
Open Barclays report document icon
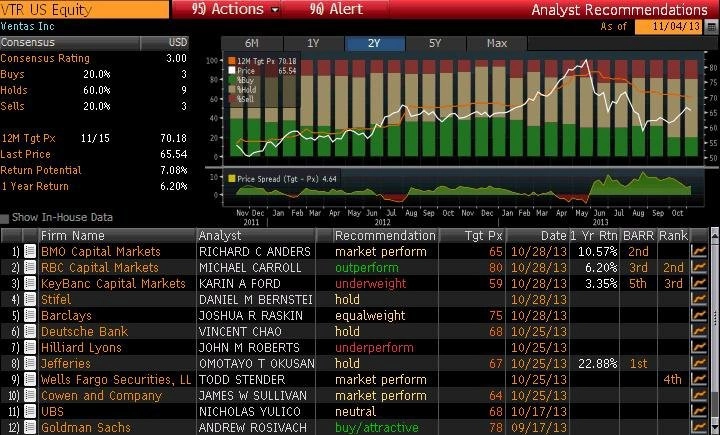coord(30,316)
